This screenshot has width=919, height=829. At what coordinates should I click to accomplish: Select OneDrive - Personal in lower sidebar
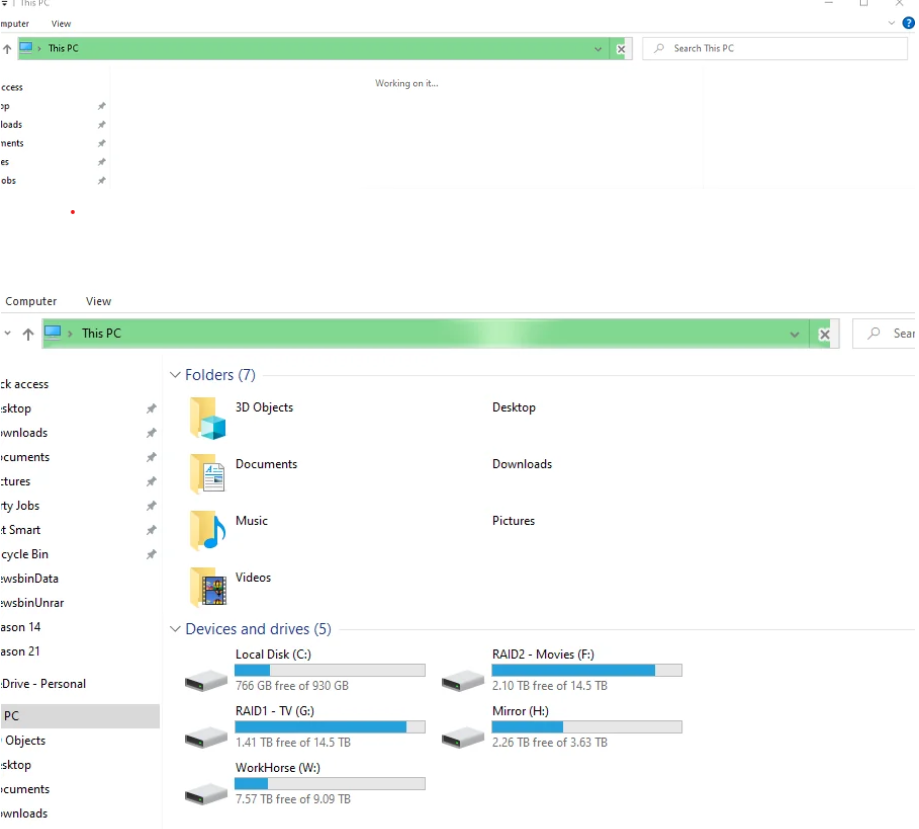coord(43,684)
